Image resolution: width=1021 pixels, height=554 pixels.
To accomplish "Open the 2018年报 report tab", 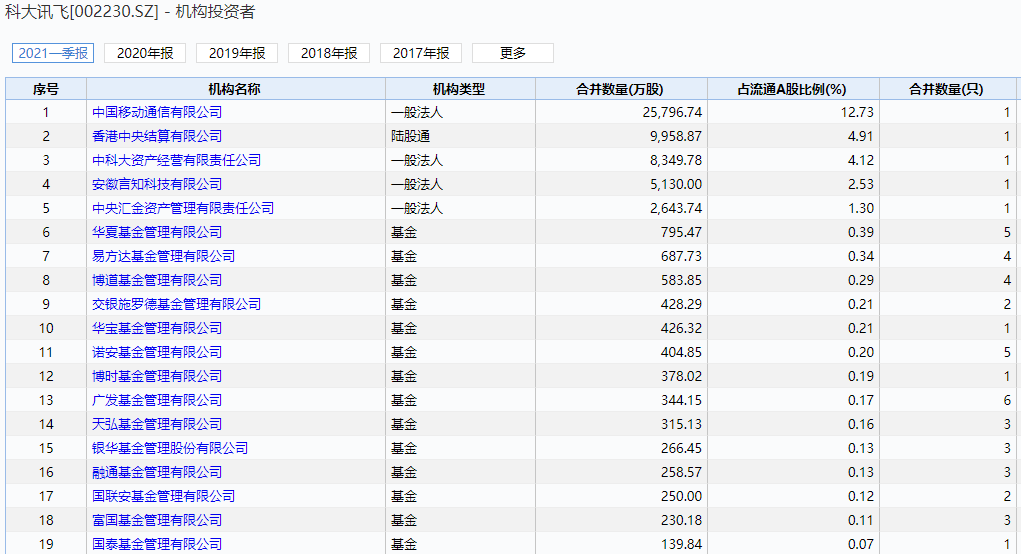I will [x=329, y=53].
